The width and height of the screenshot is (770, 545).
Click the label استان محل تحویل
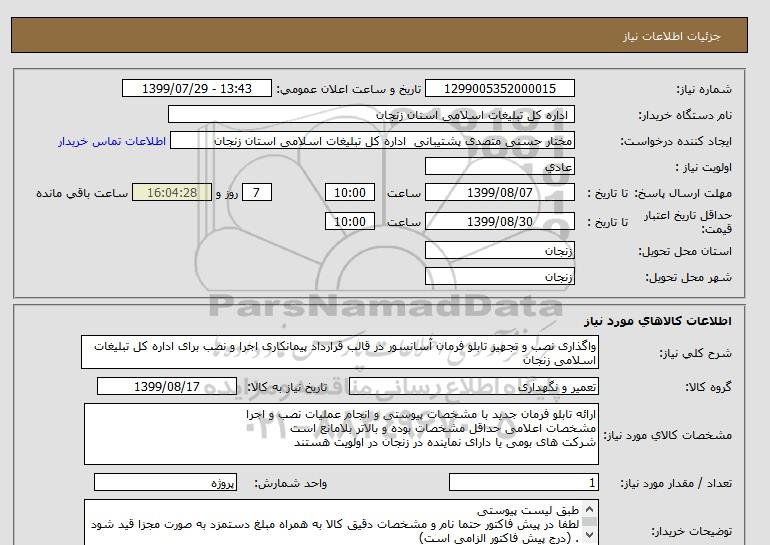click(685, 251)
